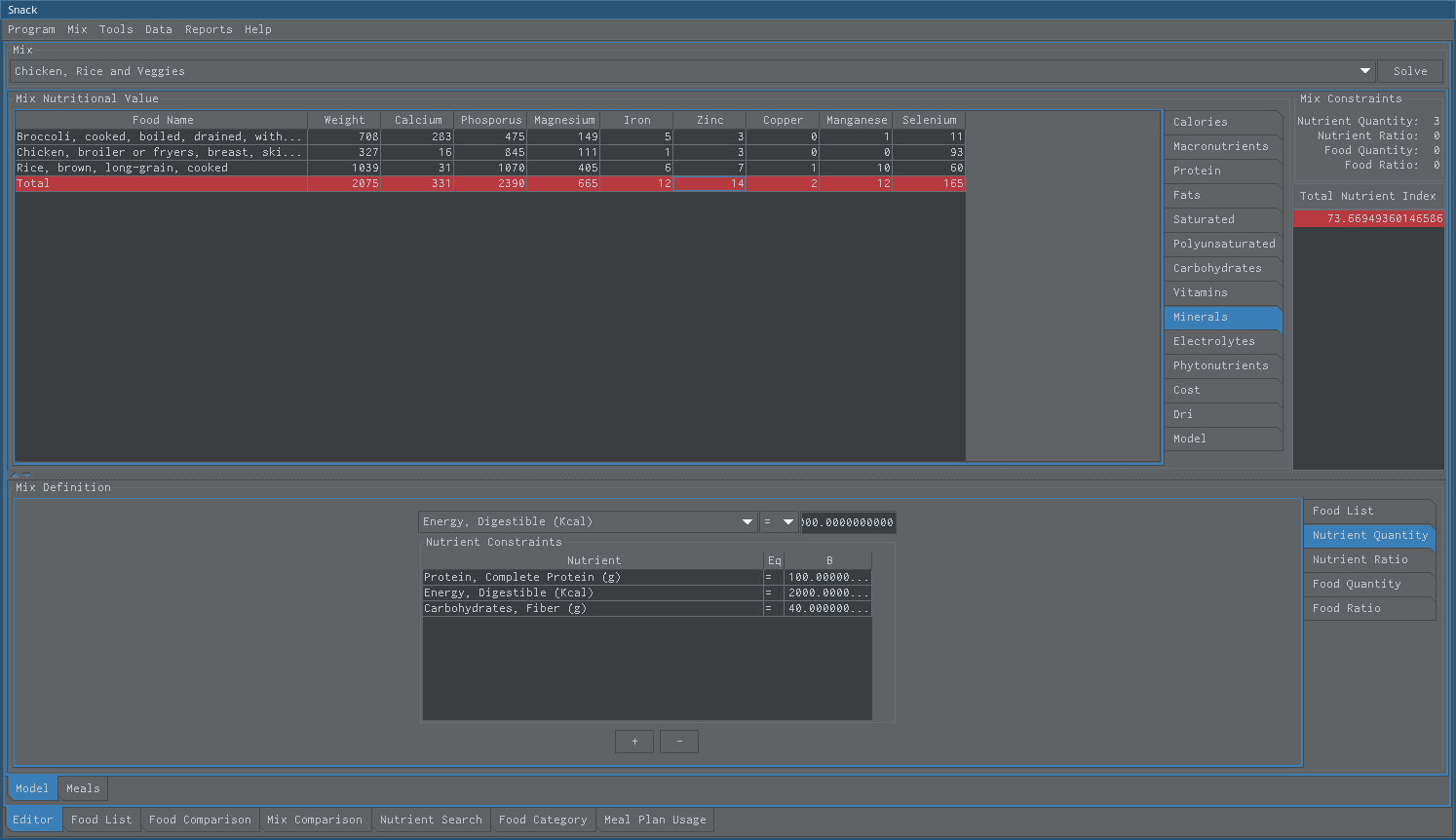
Task: Click the Phosporus column header
Action: pyautogui.click(x=491, y=120)
